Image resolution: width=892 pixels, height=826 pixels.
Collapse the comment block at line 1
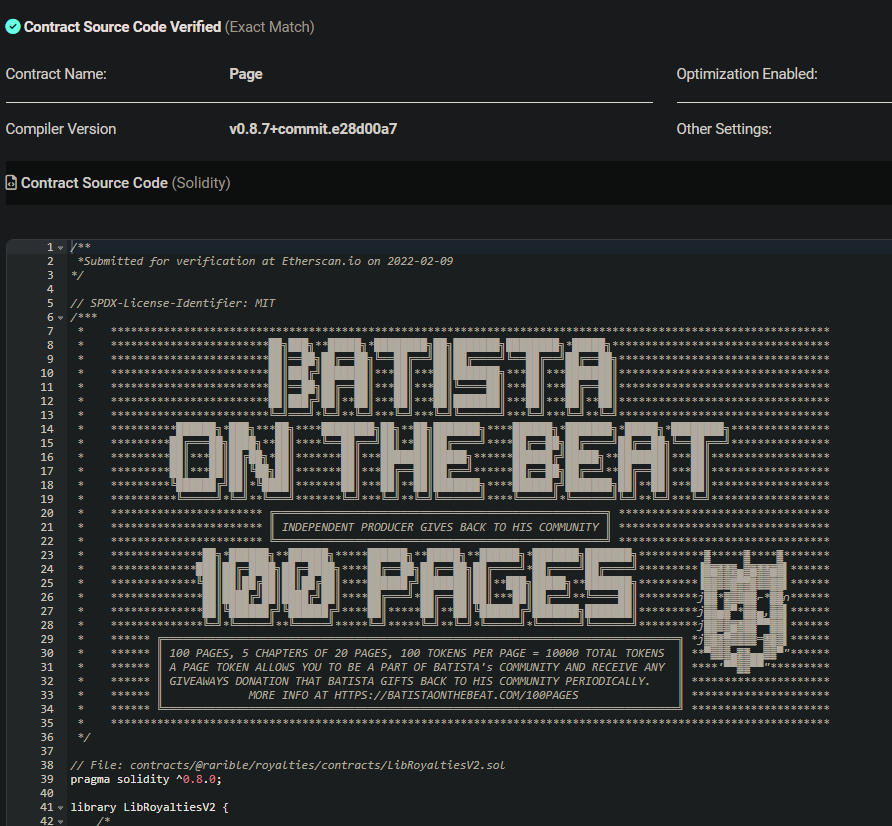[x=61, y=247]
